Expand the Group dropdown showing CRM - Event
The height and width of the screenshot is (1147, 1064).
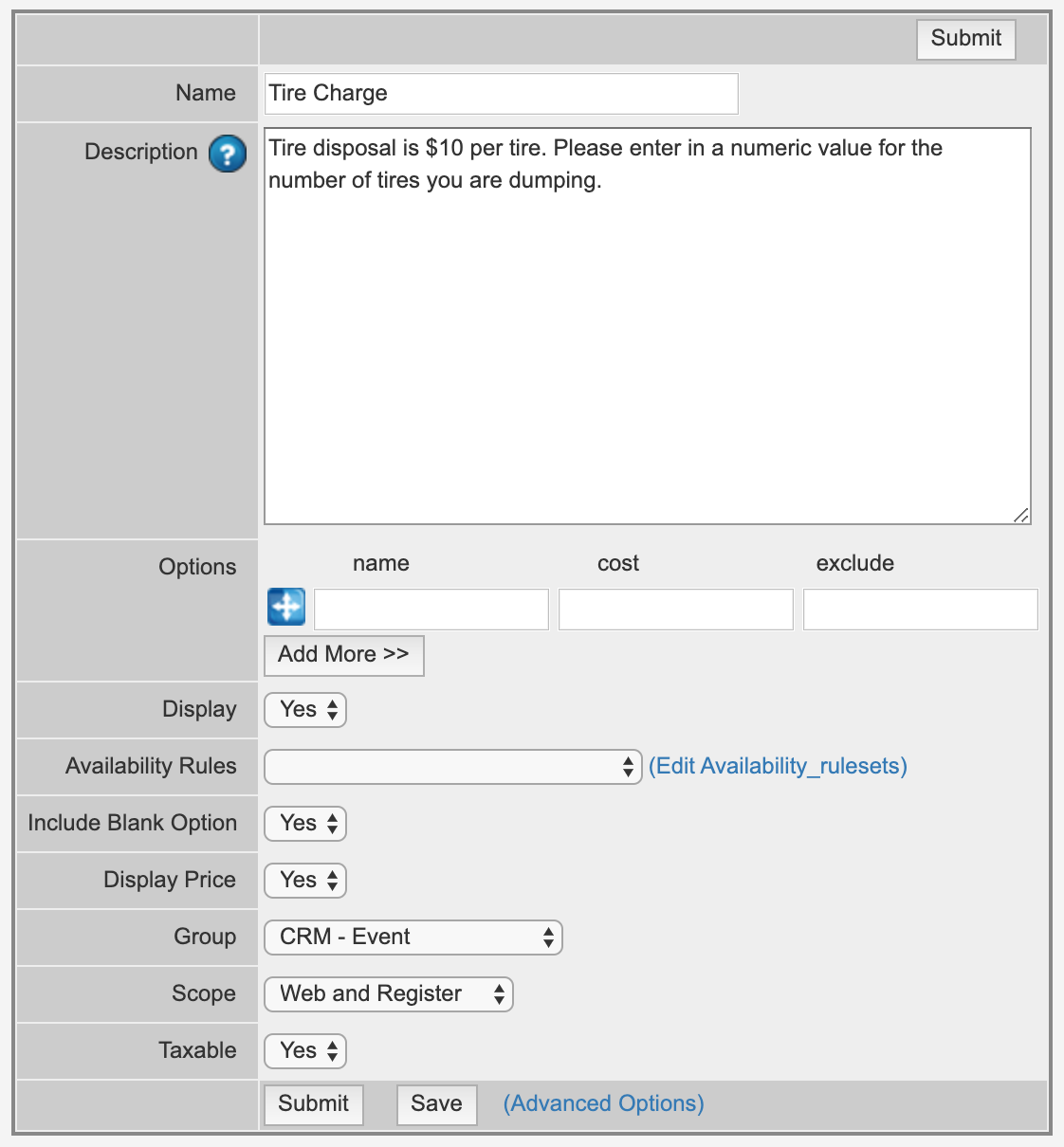(413, 938)
